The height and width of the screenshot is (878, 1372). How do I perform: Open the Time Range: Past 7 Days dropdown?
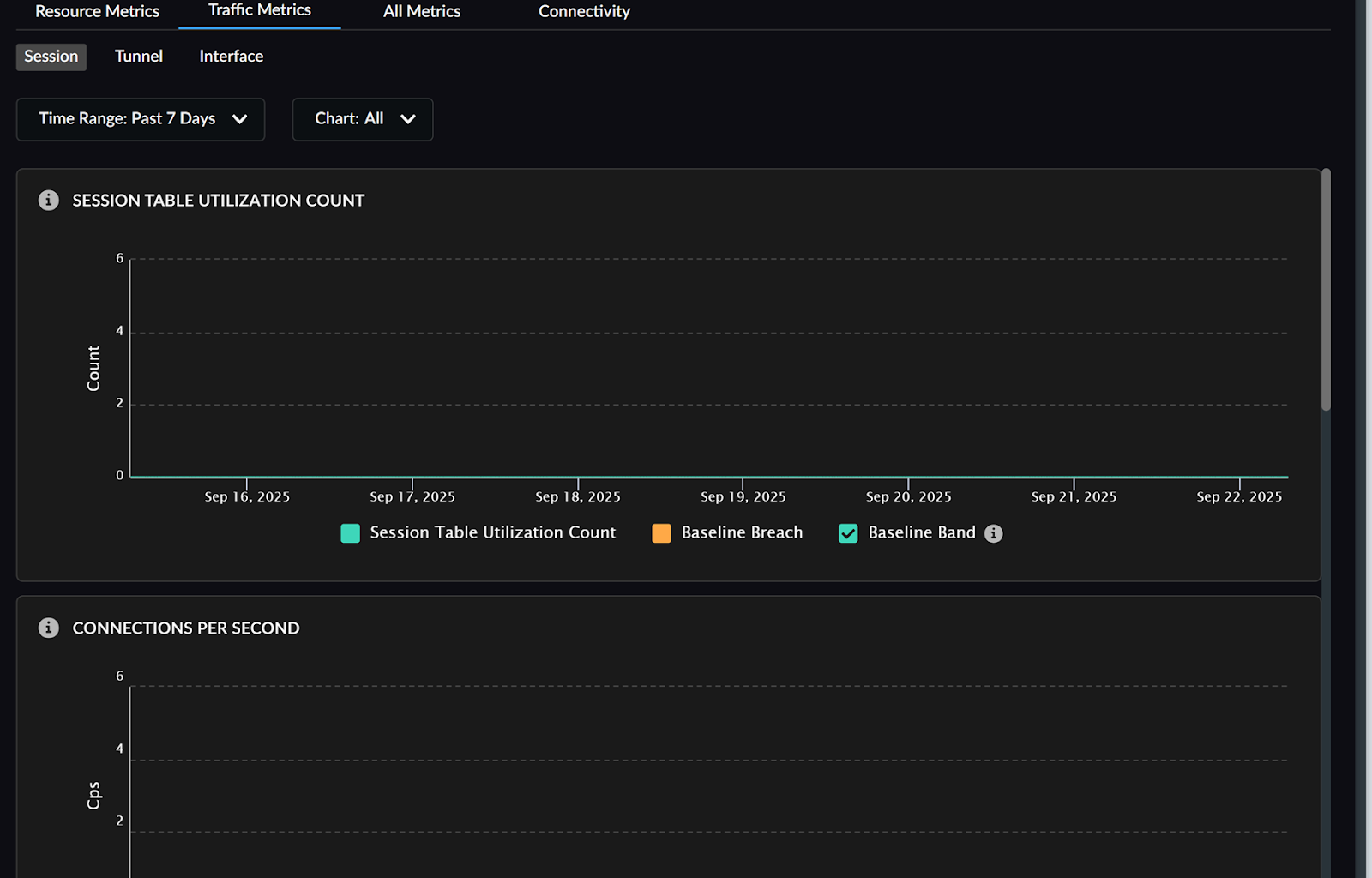[x=141, y=119]
